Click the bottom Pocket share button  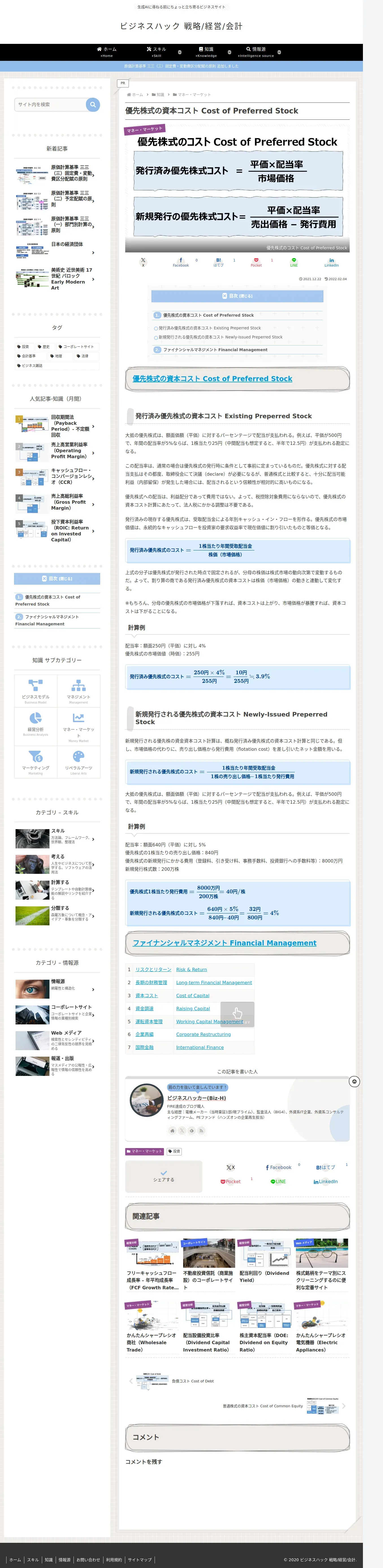click(230, 1181)
